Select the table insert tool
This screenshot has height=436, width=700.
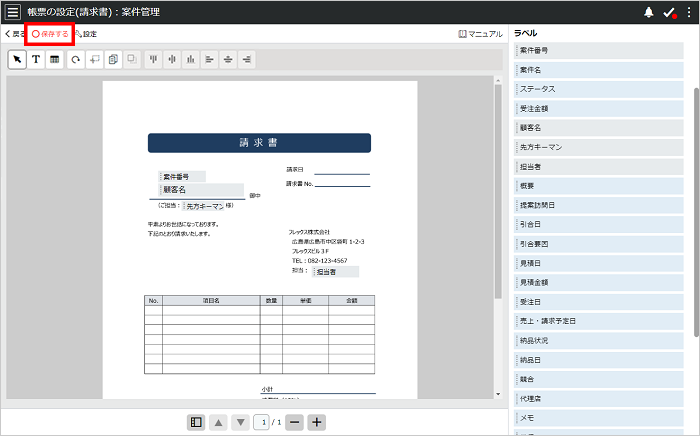click(x=54, y=59)
